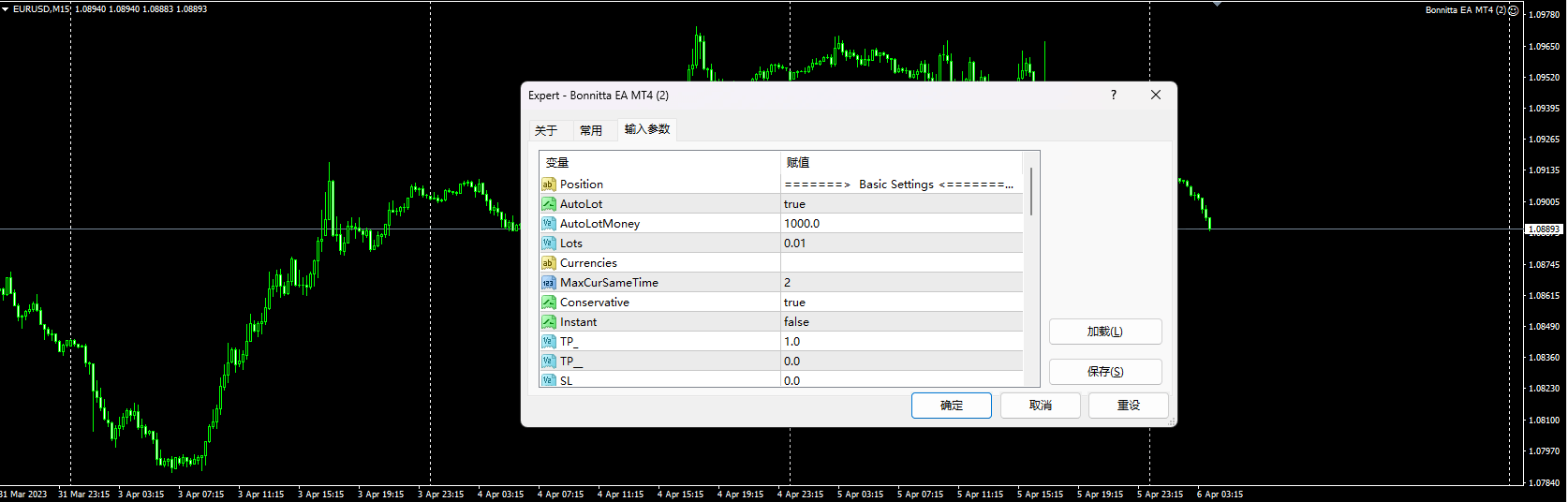
Task: Cancel with the 取消 button
Action: point(1041,406)
